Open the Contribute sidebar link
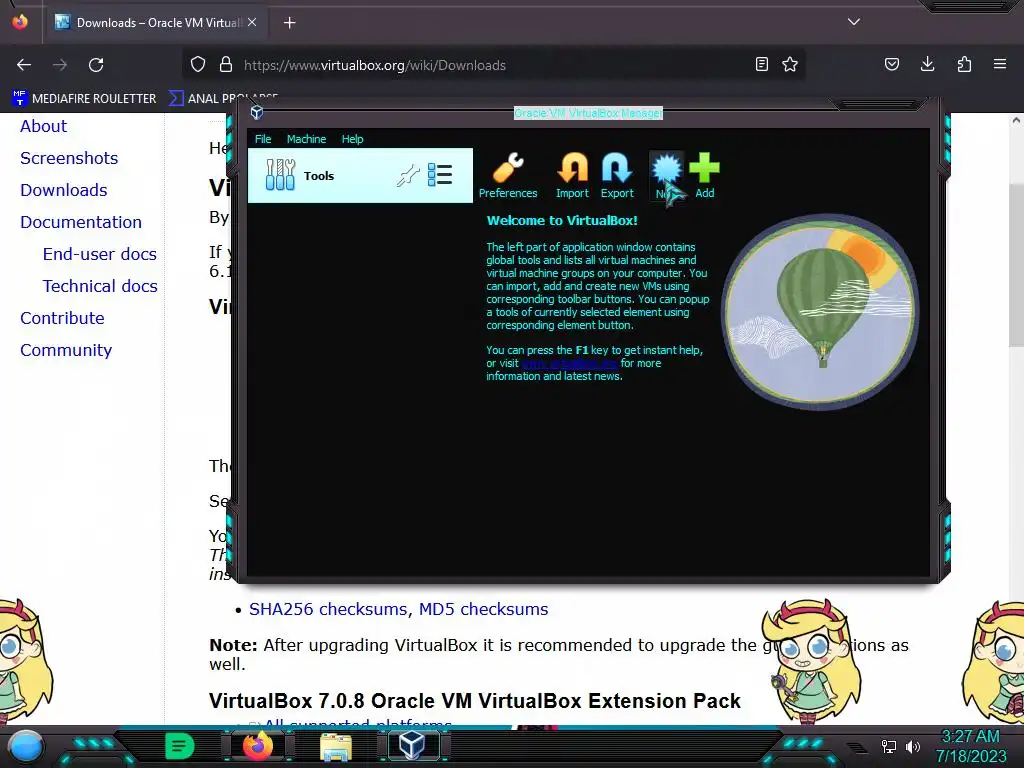The height and width of the screenshot is (768, 1024). tap(62, 318)
